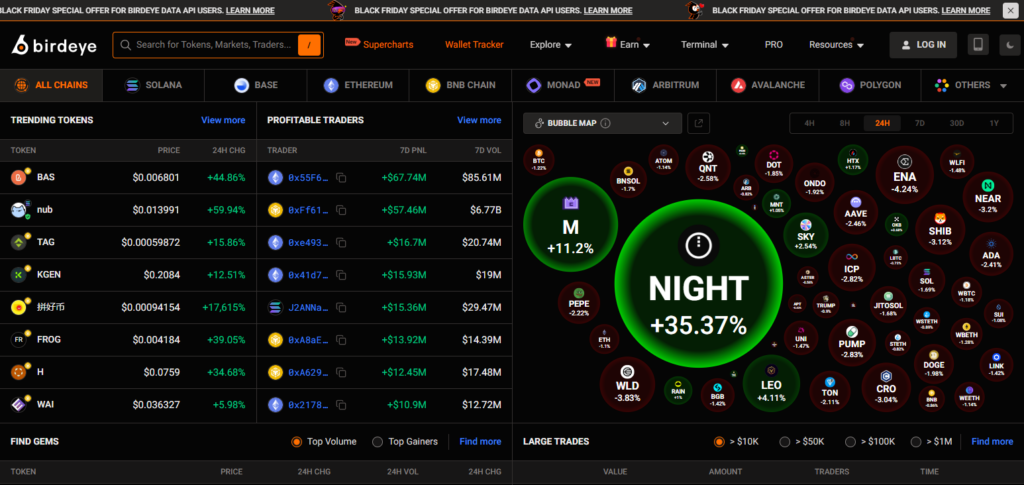Select the Top Volume radio button

coord(297,441)
